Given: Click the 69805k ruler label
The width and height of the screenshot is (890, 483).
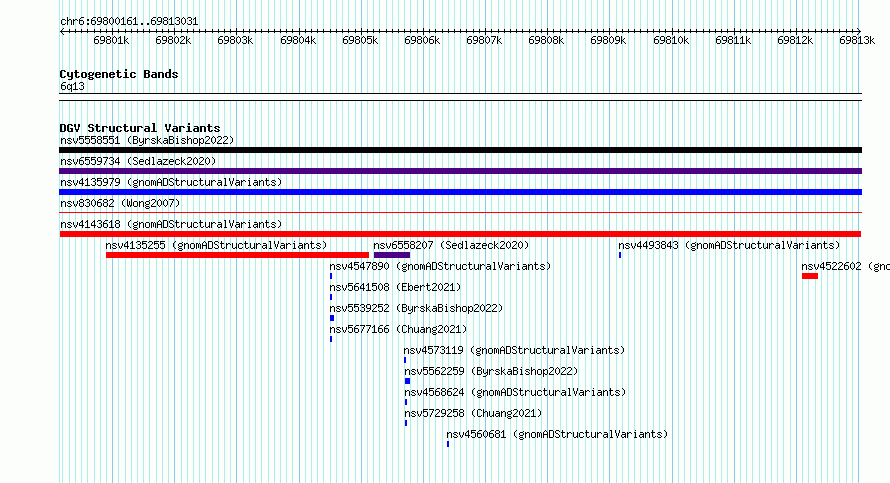Looking at the screenshot, I should coord(360,40).
